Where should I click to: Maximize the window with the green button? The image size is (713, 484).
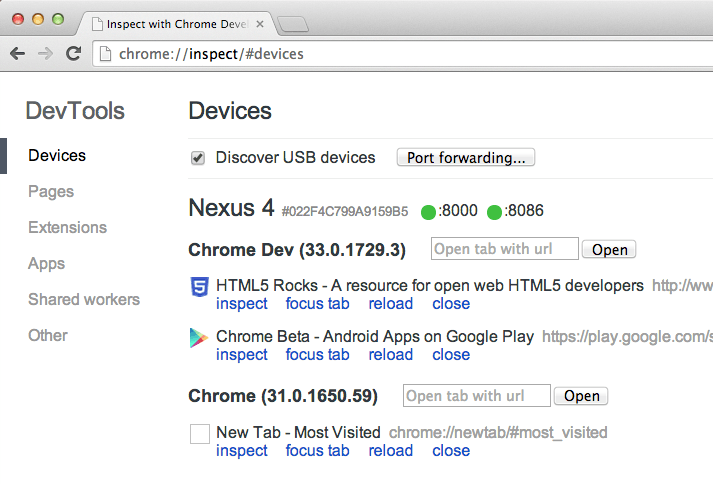(58, 19)
